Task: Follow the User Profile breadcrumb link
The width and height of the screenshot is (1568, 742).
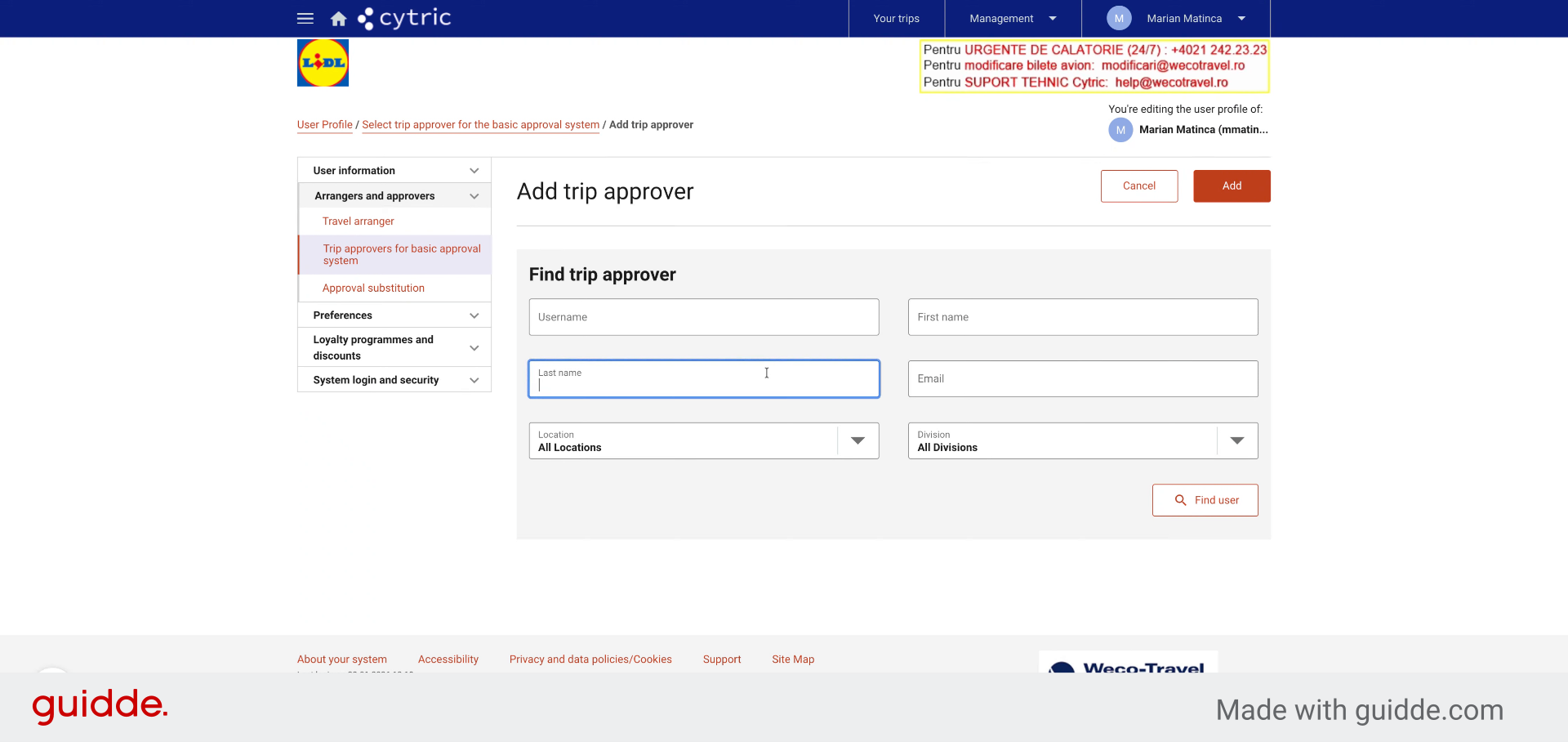Action: coord(325,125)
